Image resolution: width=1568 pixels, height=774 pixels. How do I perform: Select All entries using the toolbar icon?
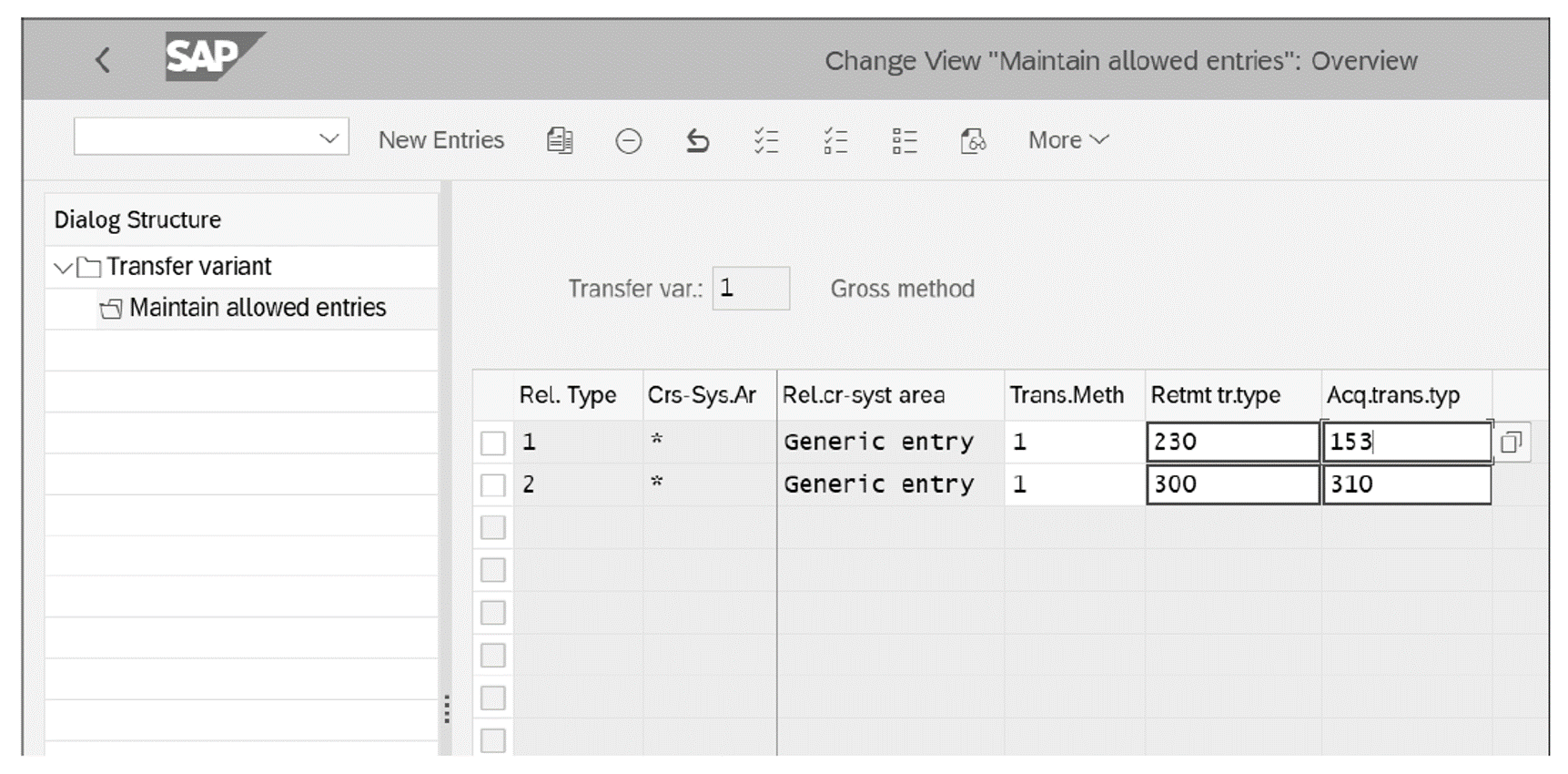[x=767, y=139]
